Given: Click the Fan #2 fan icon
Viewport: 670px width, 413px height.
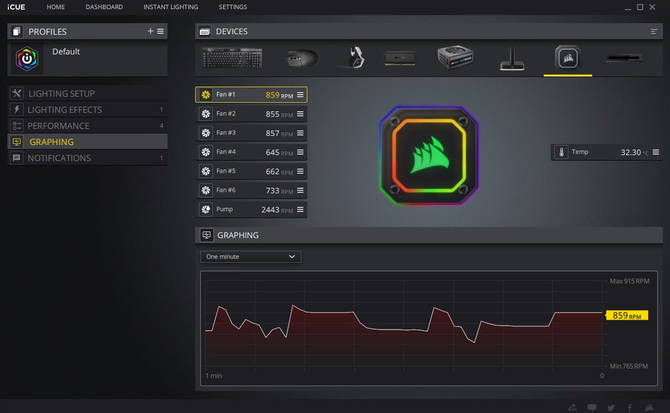Looking at the screenshot, I should pos(206,114).
